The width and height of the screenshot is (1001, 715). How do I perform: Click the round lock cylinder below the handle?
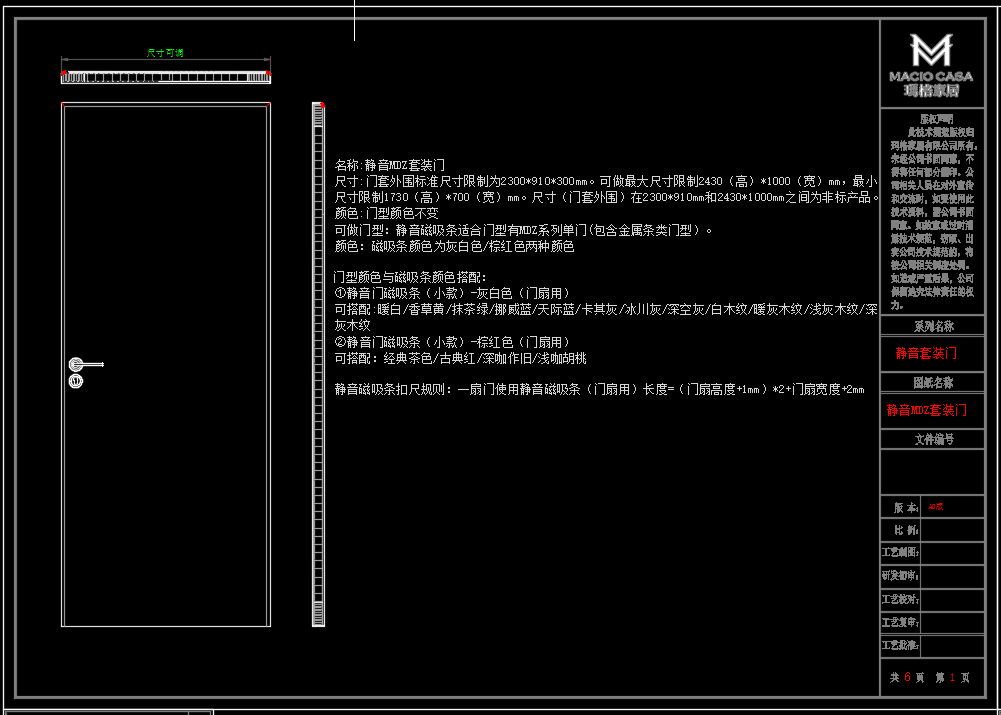click(x=76, y=381)
